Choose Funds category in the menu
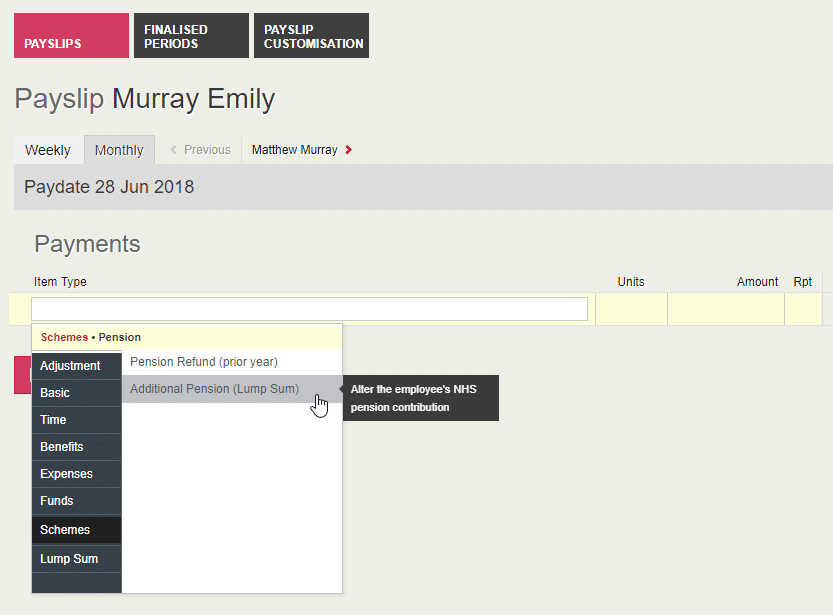This screenshot has width=833, height=615. coord(57,501)
